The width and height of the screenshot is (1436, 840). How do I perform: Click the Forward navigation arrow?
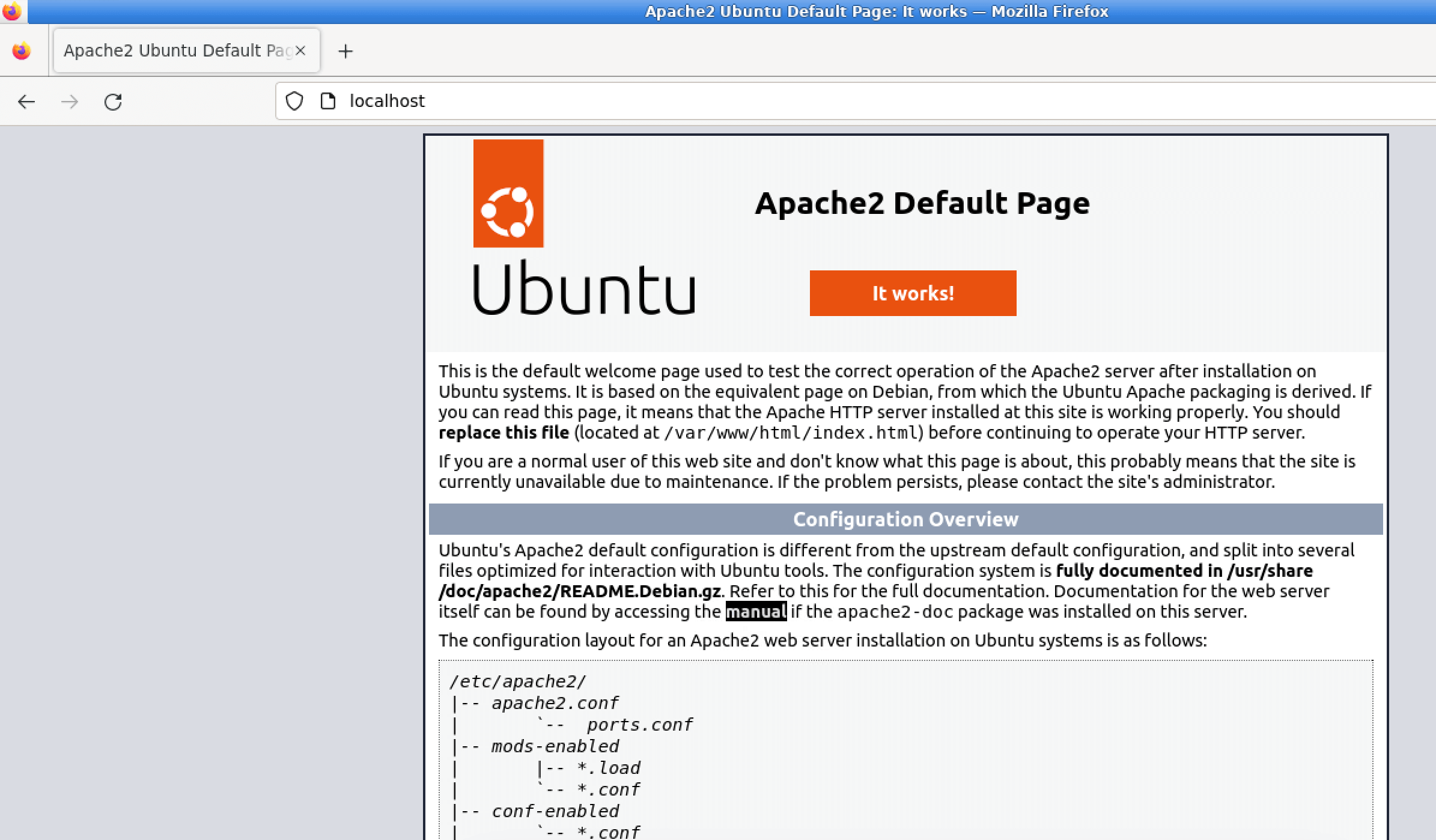pos(70,102)
